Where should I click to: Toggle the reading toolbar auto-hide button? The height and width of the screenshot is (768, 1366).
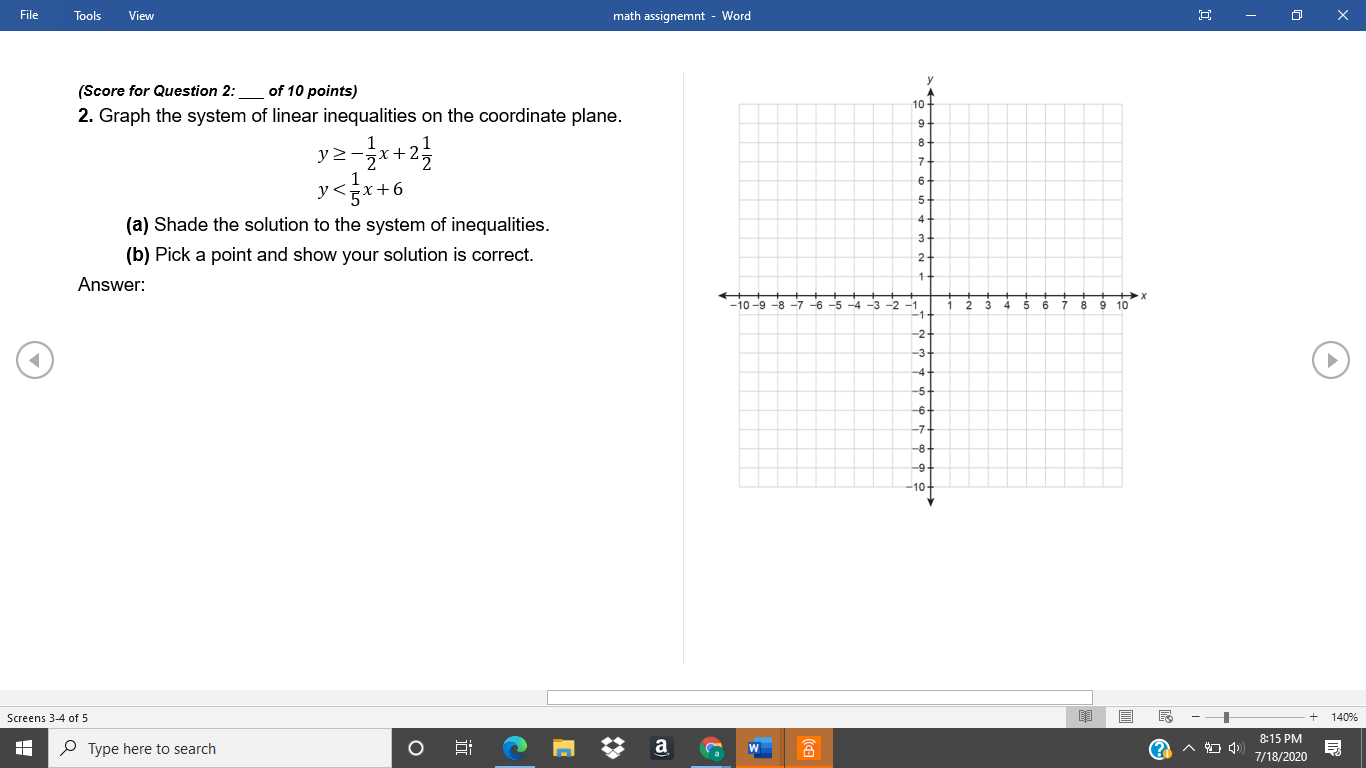1205,15
